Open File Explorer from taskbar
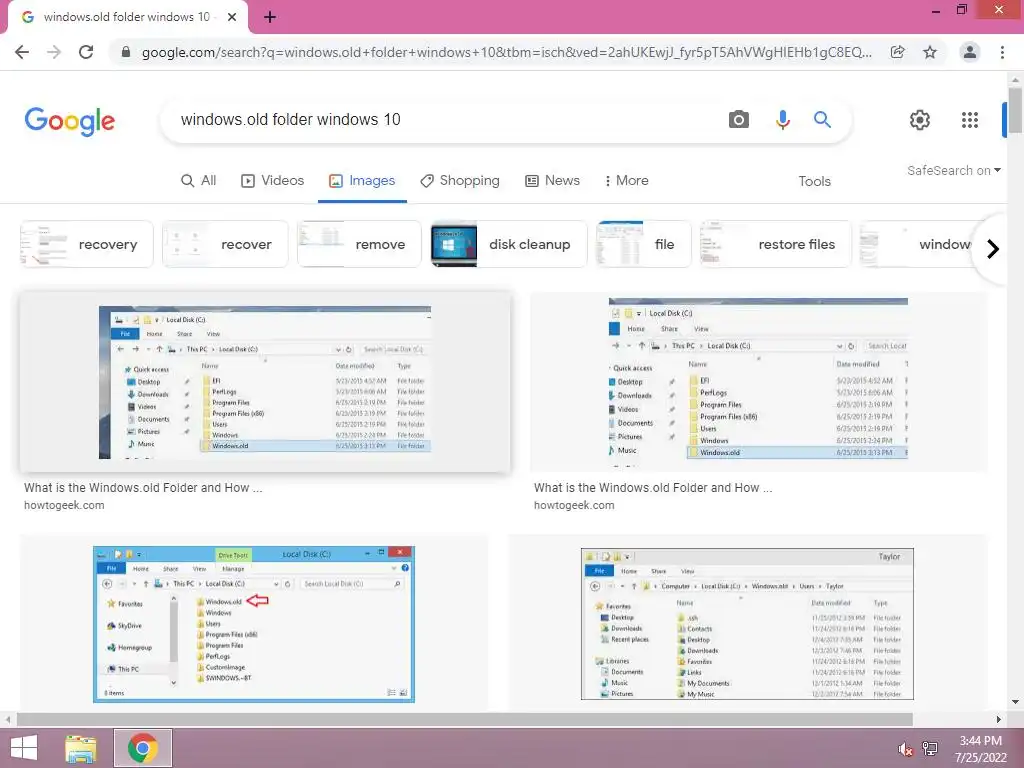Viewport: 1024px width, 768px height. (x=81, y=748)
